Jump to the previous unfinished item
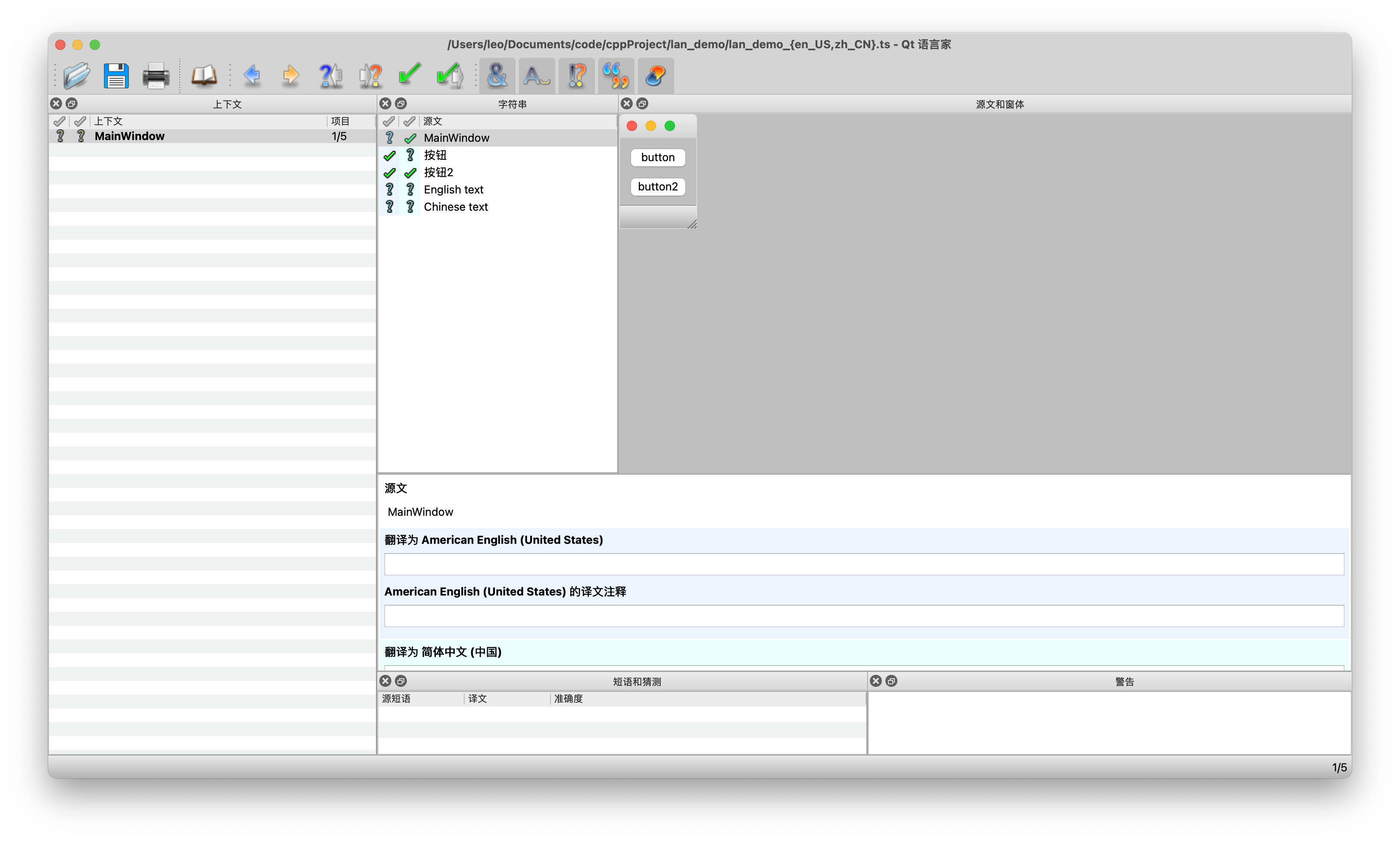The height and width of the screenshot is (842, 1400). (x=331, y=75)
